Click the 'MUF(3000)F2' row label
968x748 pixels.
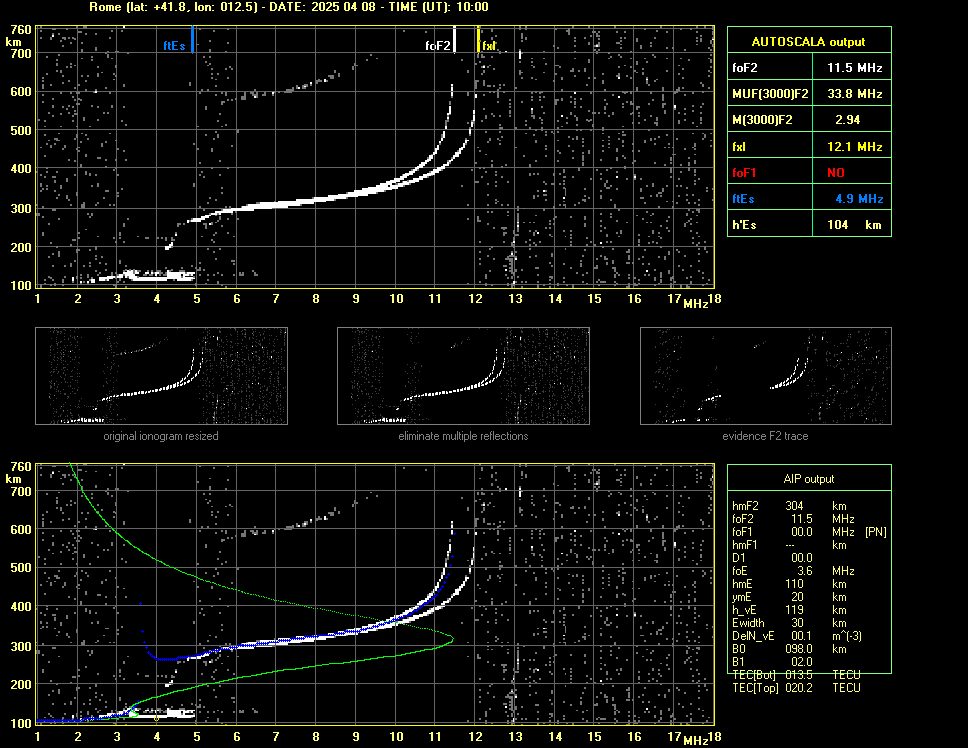point(770,94)
